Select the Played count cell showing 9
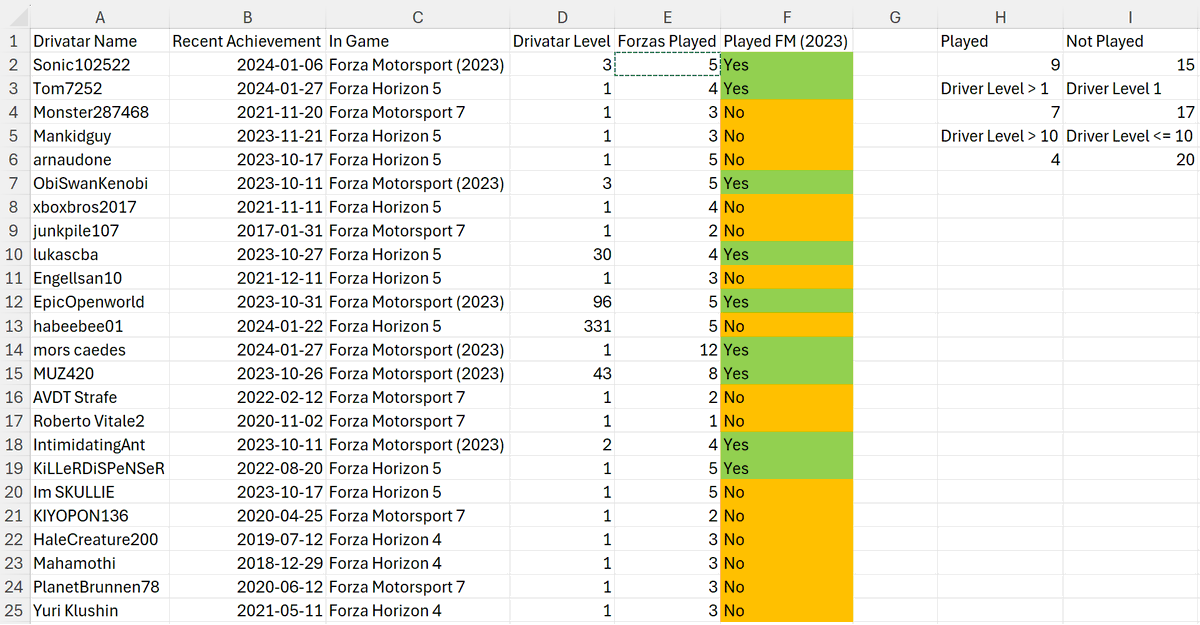Screen dimensions: 1200x625 coord(1000,65)
